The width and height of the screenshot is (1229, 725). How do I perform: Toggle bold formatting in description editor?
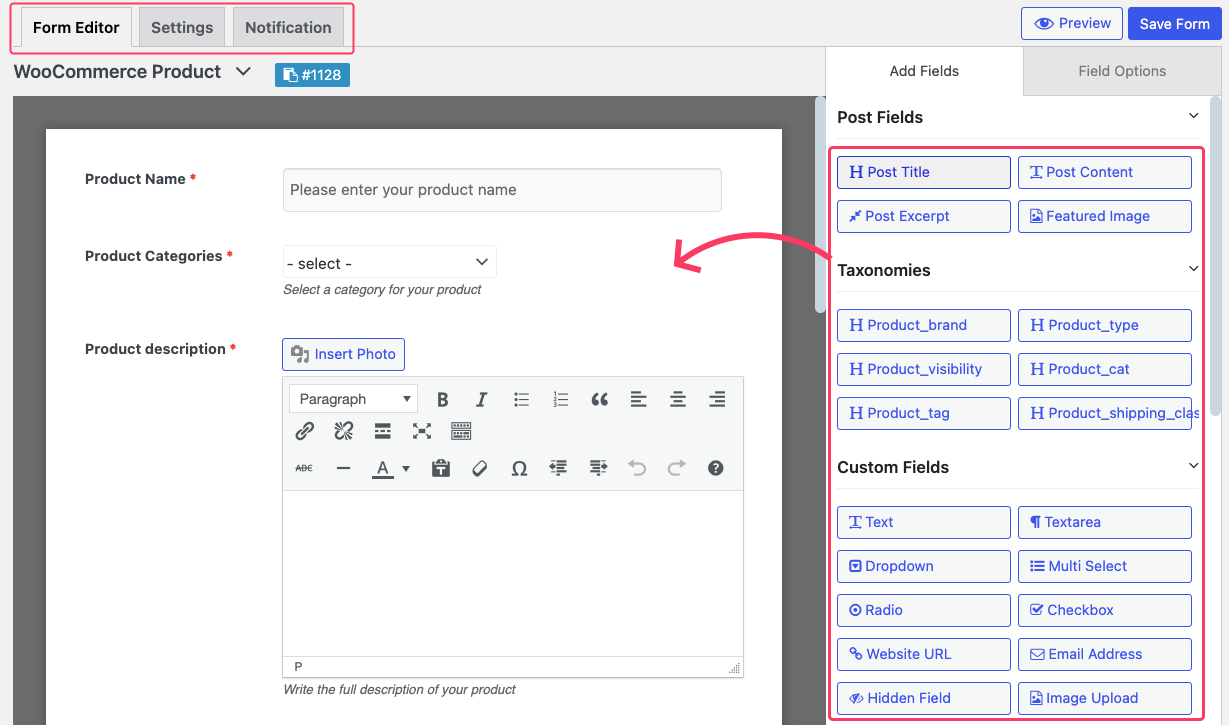[442, 399]
